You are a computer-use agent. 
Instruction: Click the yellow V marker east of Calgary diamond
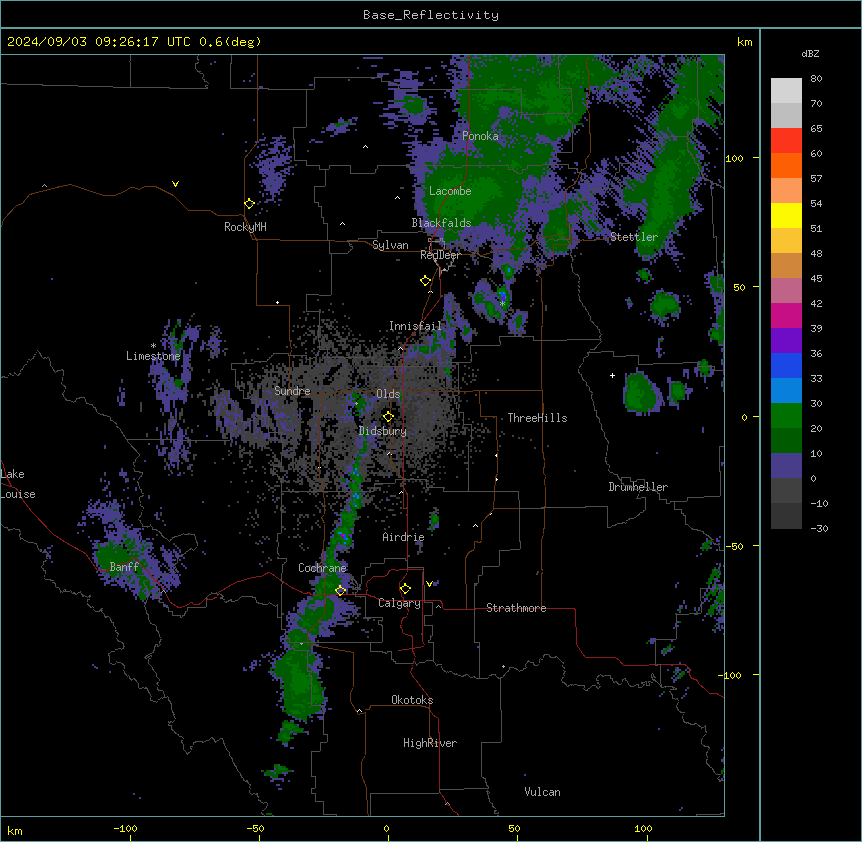click(x=429, y=584)
